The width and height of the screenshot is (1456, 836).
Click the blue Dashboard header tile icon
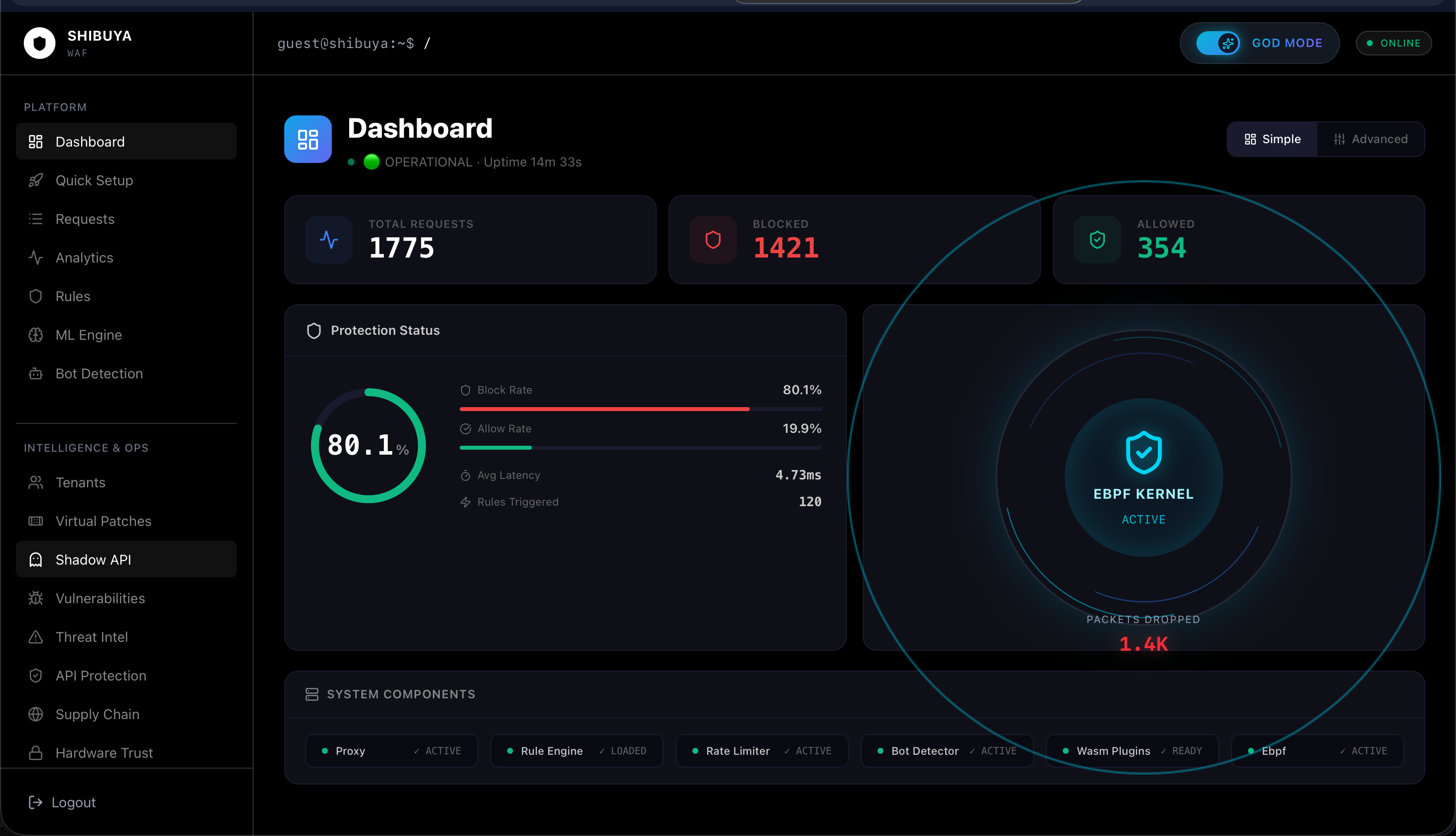pos(308,139)
